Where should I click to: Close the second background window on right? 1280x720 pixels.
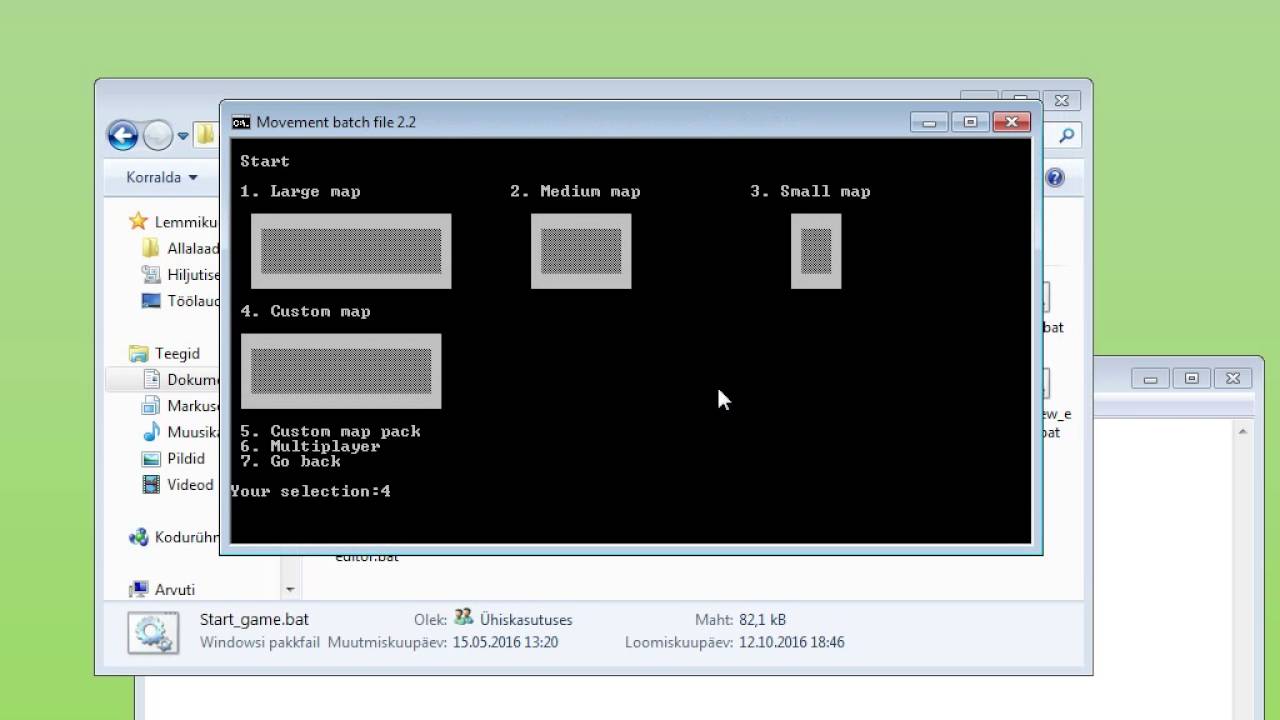[1232, 379]
